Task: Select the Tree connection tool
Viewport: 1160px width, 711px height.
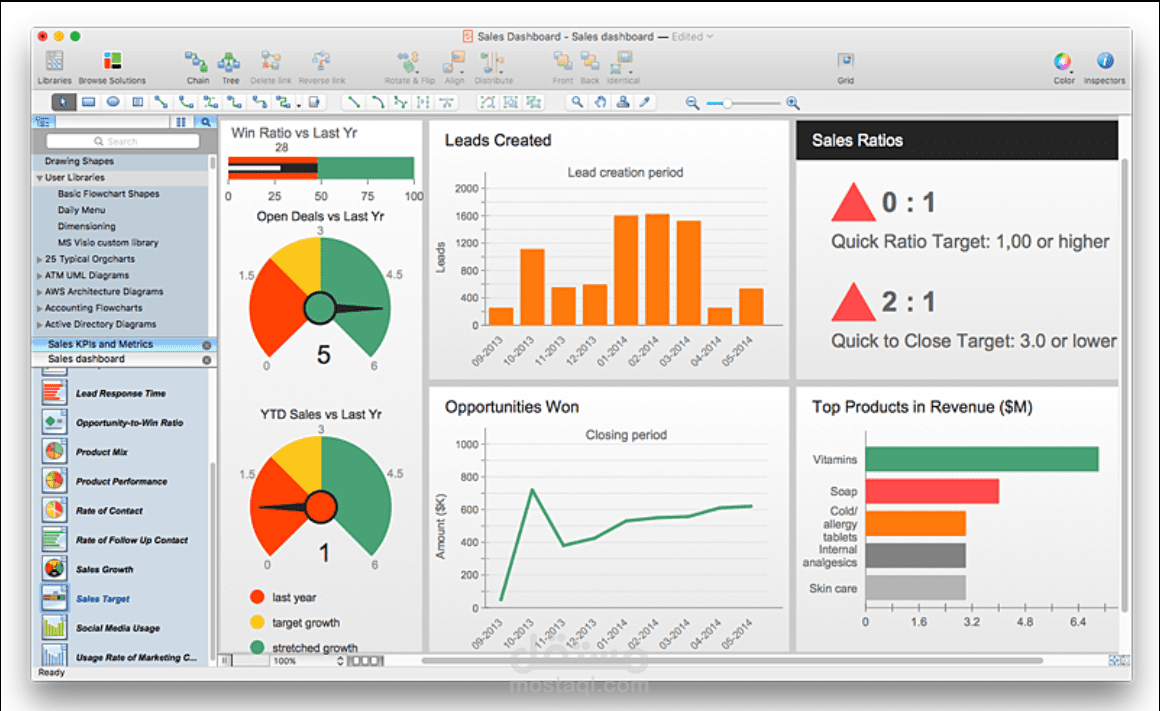Action: pyautogui.click(x=230, y=62)
